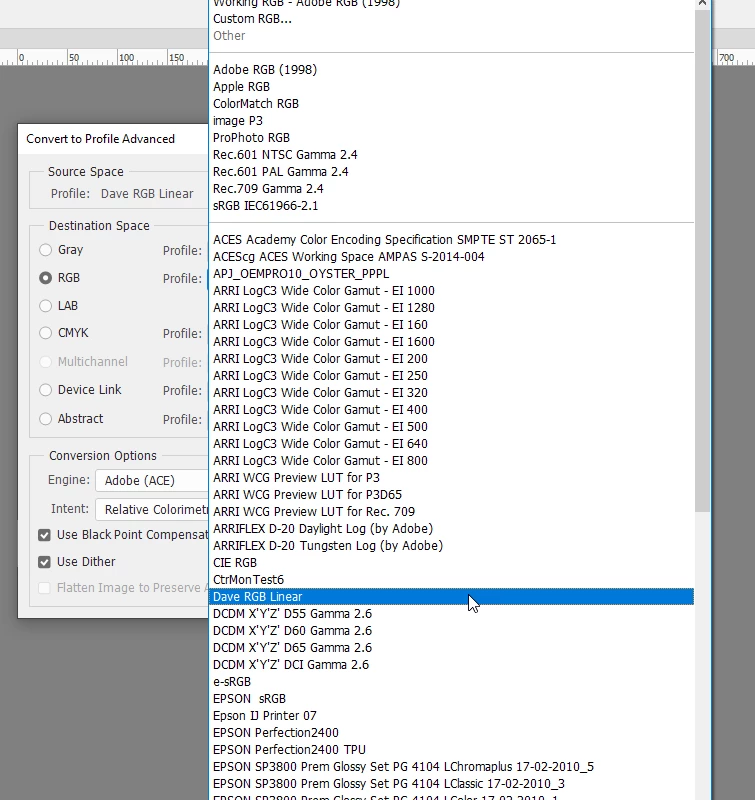Choose Custom RGB... from the profile list
Viewport: 755px width, 800px height.
click(x=451, y=19)
